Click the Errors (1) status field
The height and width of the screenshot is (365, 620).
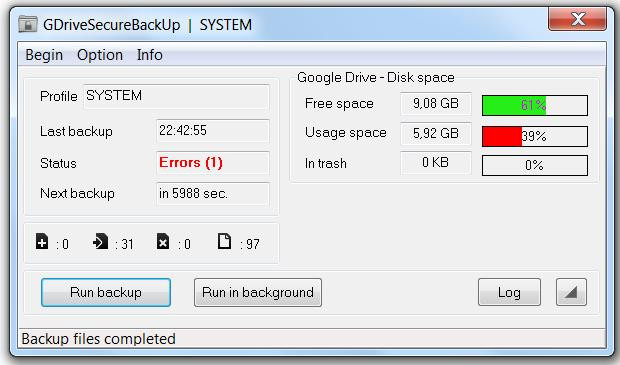213,163
